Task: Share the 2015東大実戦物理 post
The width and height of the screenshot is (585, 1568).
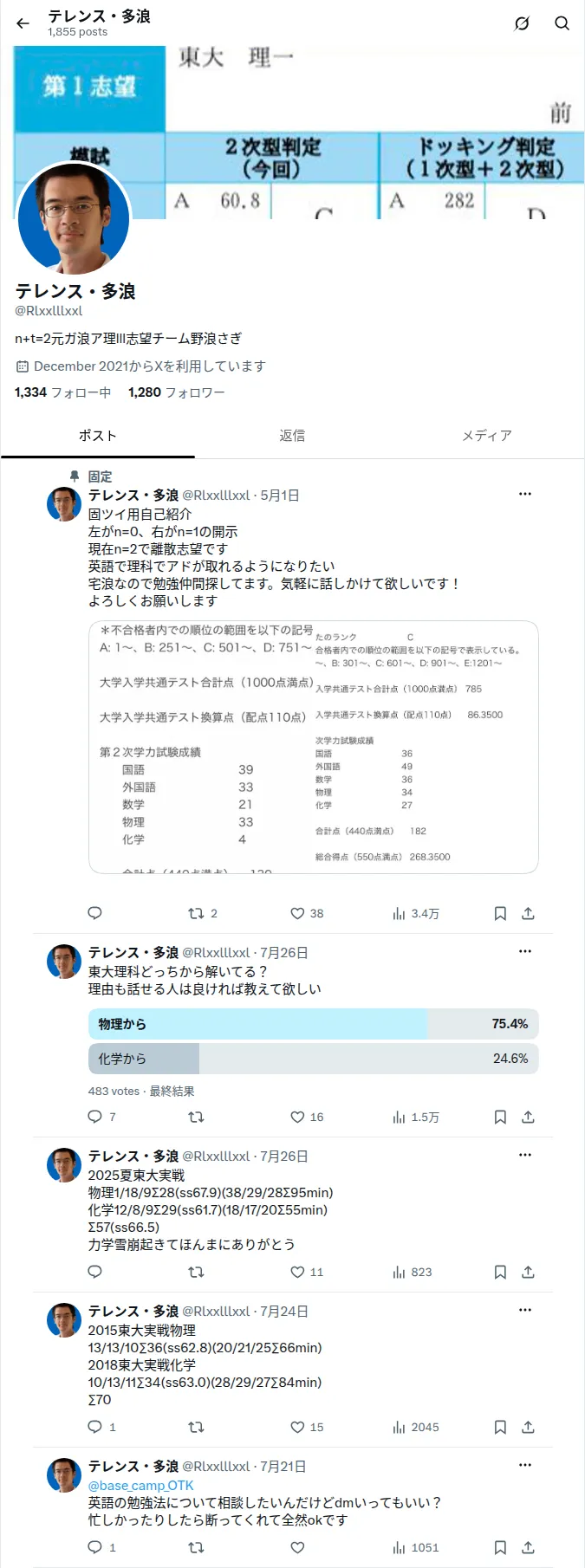Action: [x=528, y=1427]
